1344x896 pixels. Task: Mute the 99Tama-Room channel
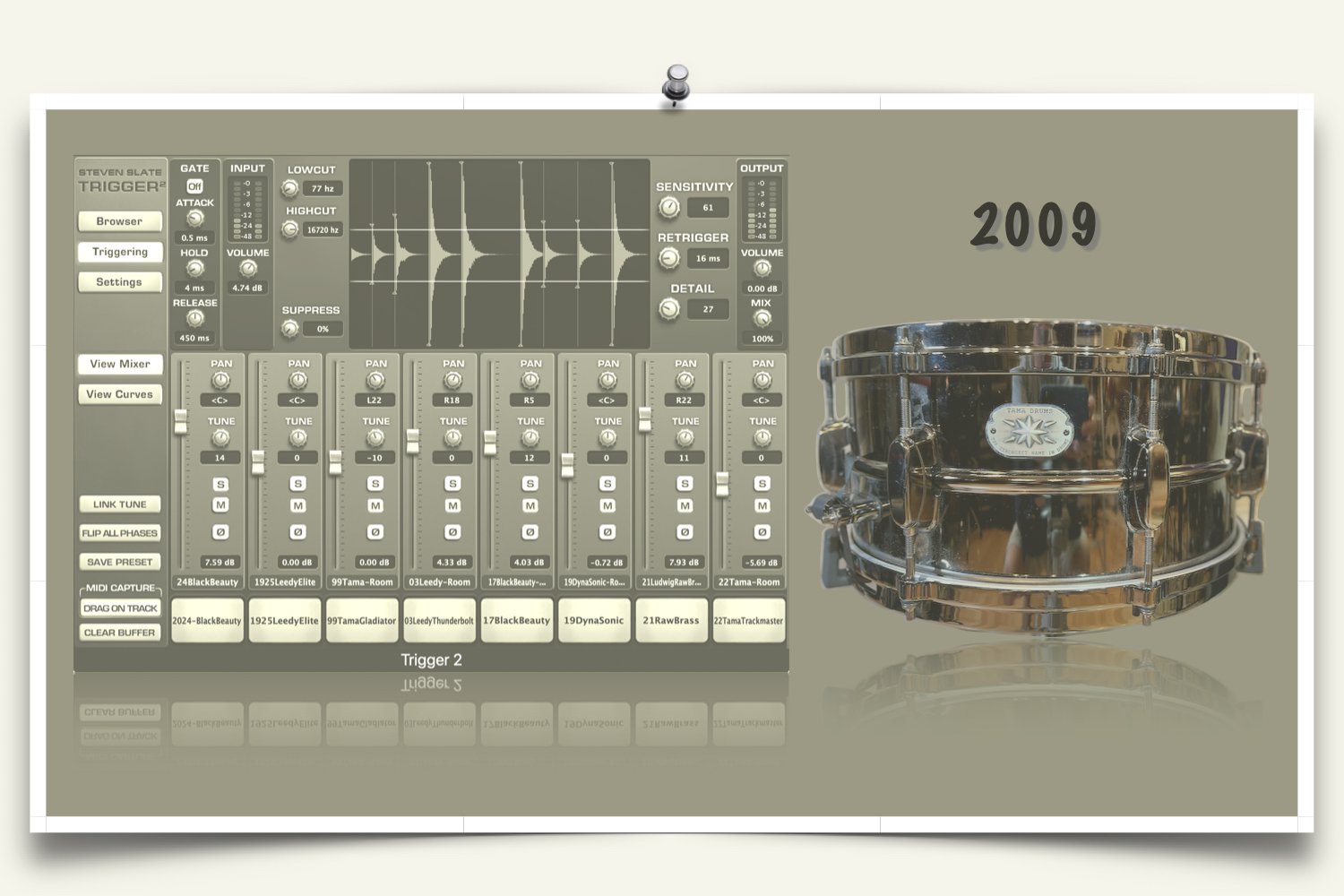[375, 505]
